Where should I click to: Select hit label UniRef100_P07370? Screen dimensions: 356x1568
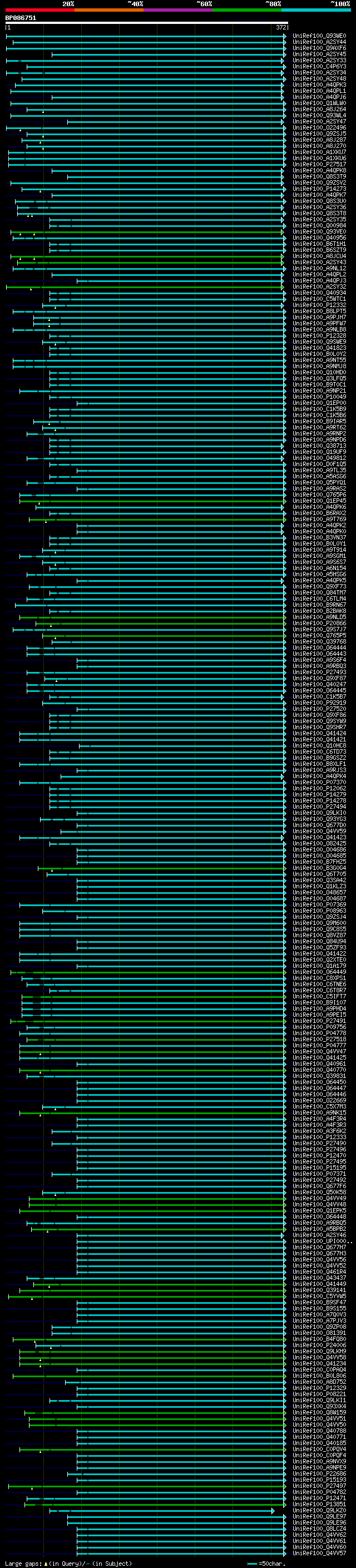pyautogui.click(x=319, y=782)
